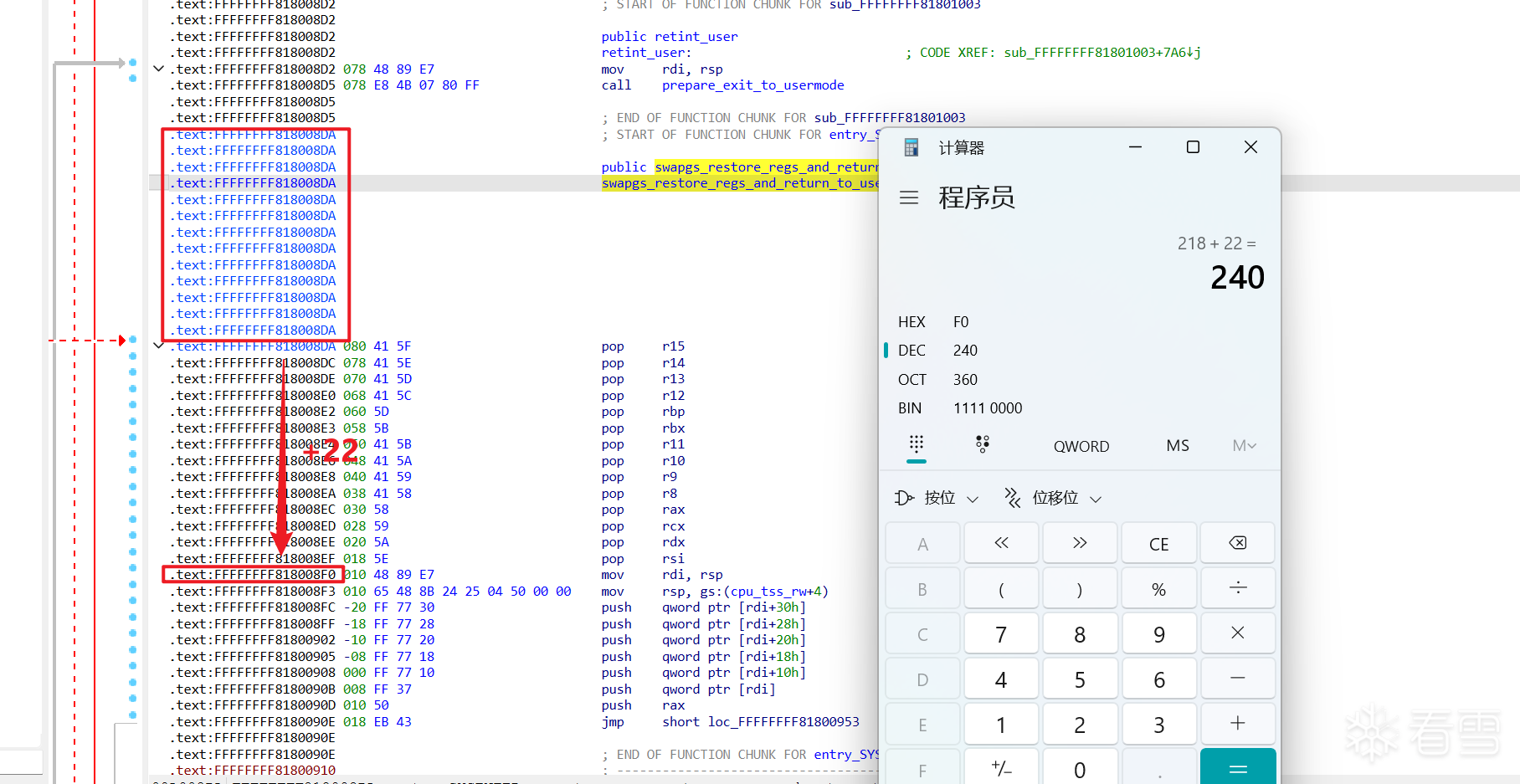Image resolution: width=1520 pixels, height=784 pixels.
Task: Click digit 8 on the calculator
Action: point(1080,633)
